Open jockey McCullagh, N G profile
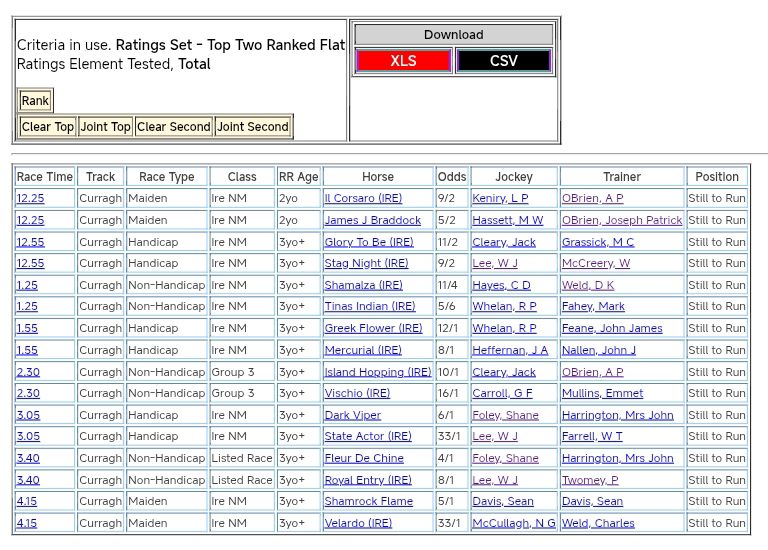This screenshot has height=550, width=768. 513,523
